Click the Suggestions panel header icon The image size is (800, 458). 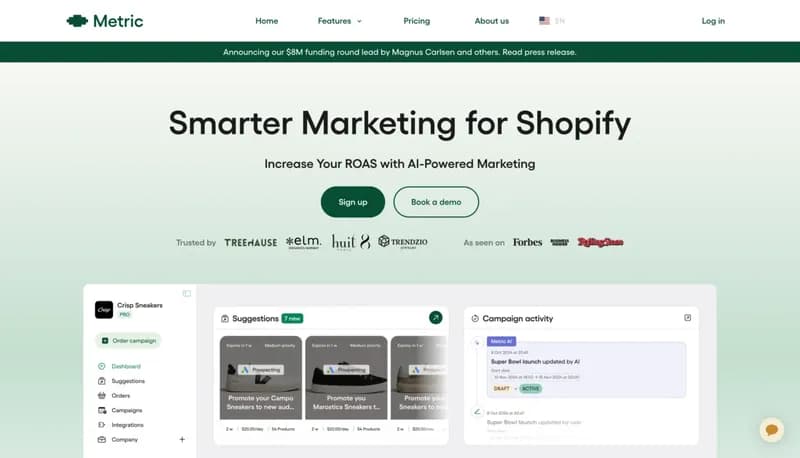225,319
